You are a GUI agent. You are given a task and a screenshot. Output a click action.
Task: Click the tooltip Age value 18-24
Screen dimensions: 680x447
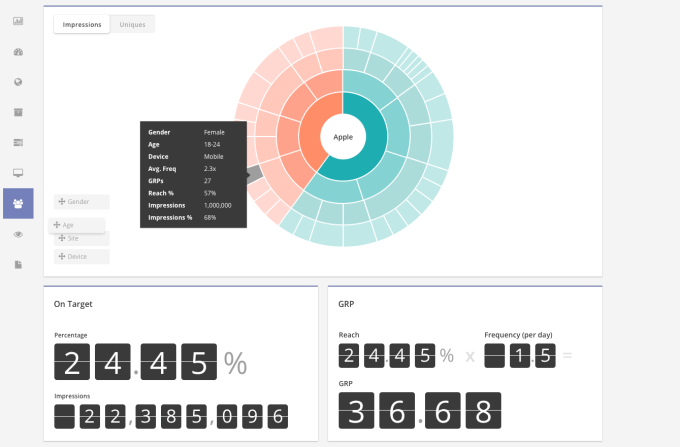[x=212, y=144]
